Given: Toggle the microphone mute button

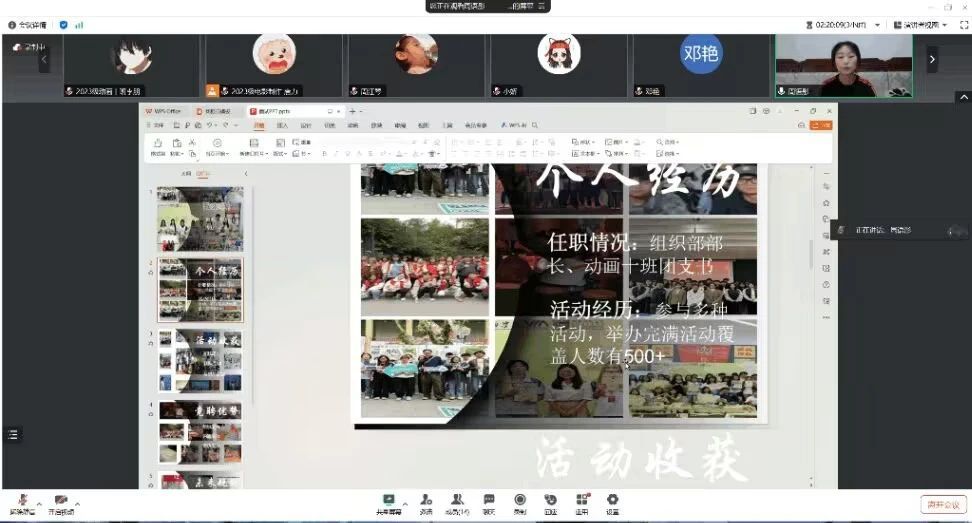Looking at the screenshot, I should pyautogui.click(x=22, y=501).
